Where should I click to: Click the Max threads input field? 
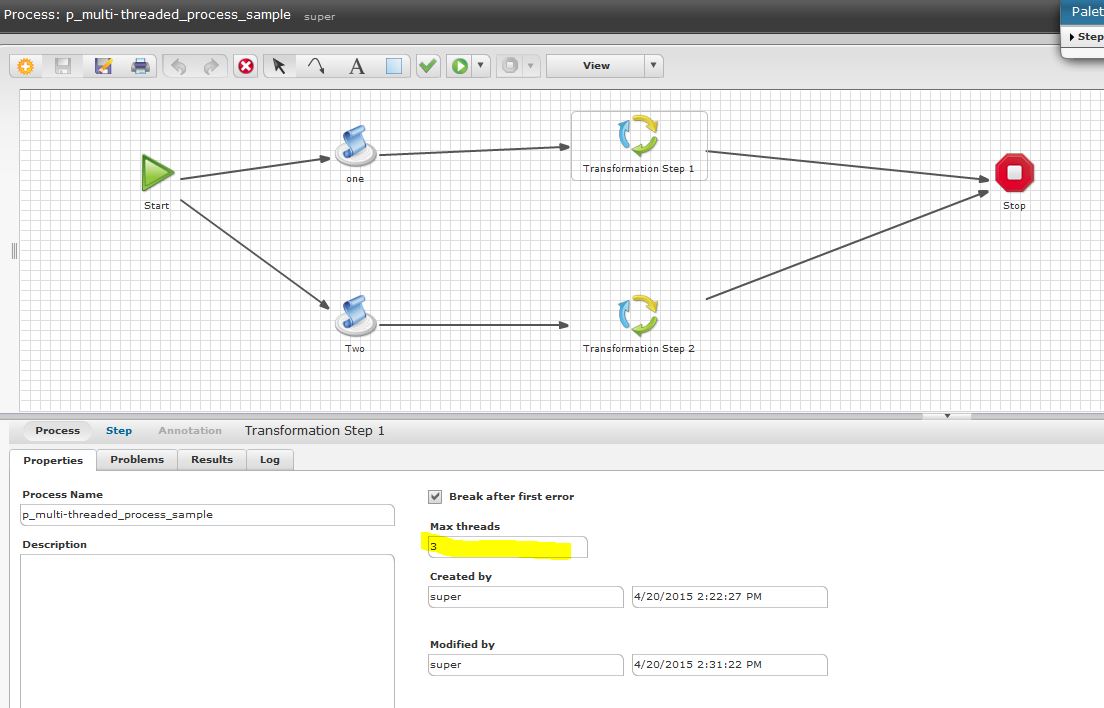[x=508, y=547]
